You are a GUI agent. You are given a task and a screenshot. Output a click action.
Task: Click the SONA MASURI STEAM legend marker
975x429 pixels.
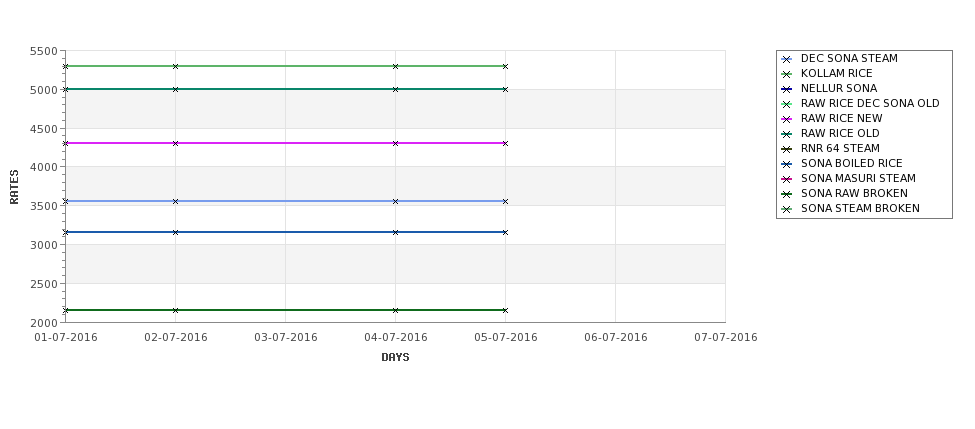tap(787, 179)
